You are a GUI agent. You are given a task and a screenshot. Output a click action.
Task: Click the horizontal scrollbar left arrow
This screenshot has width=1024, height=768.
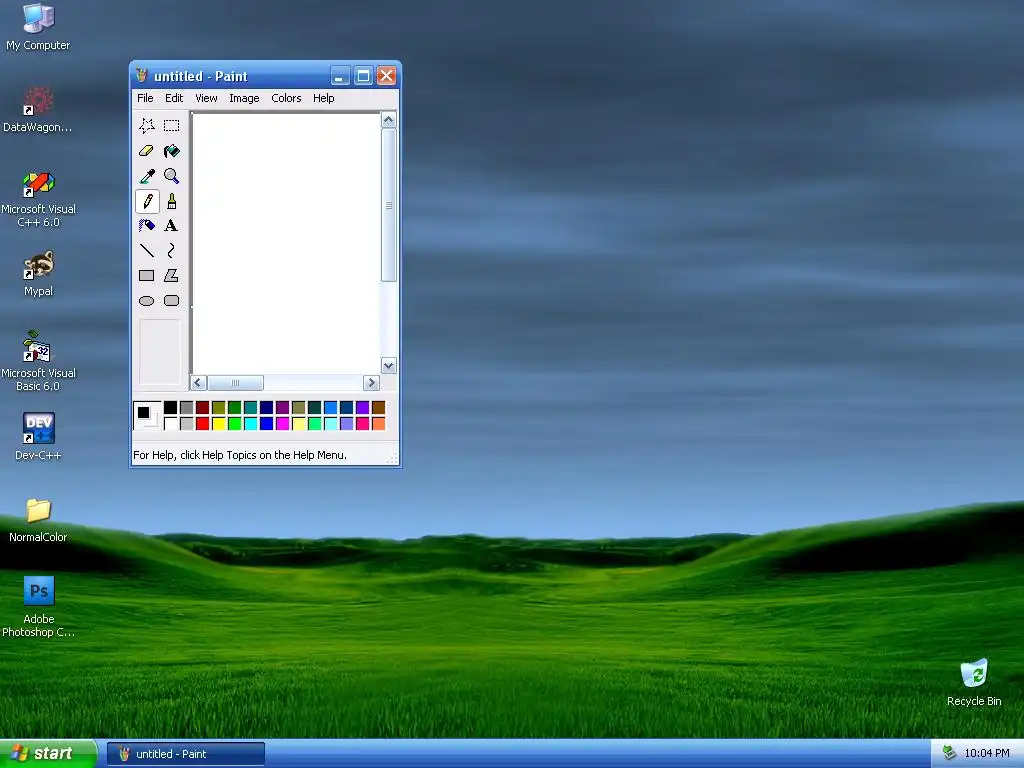[199, 383]
